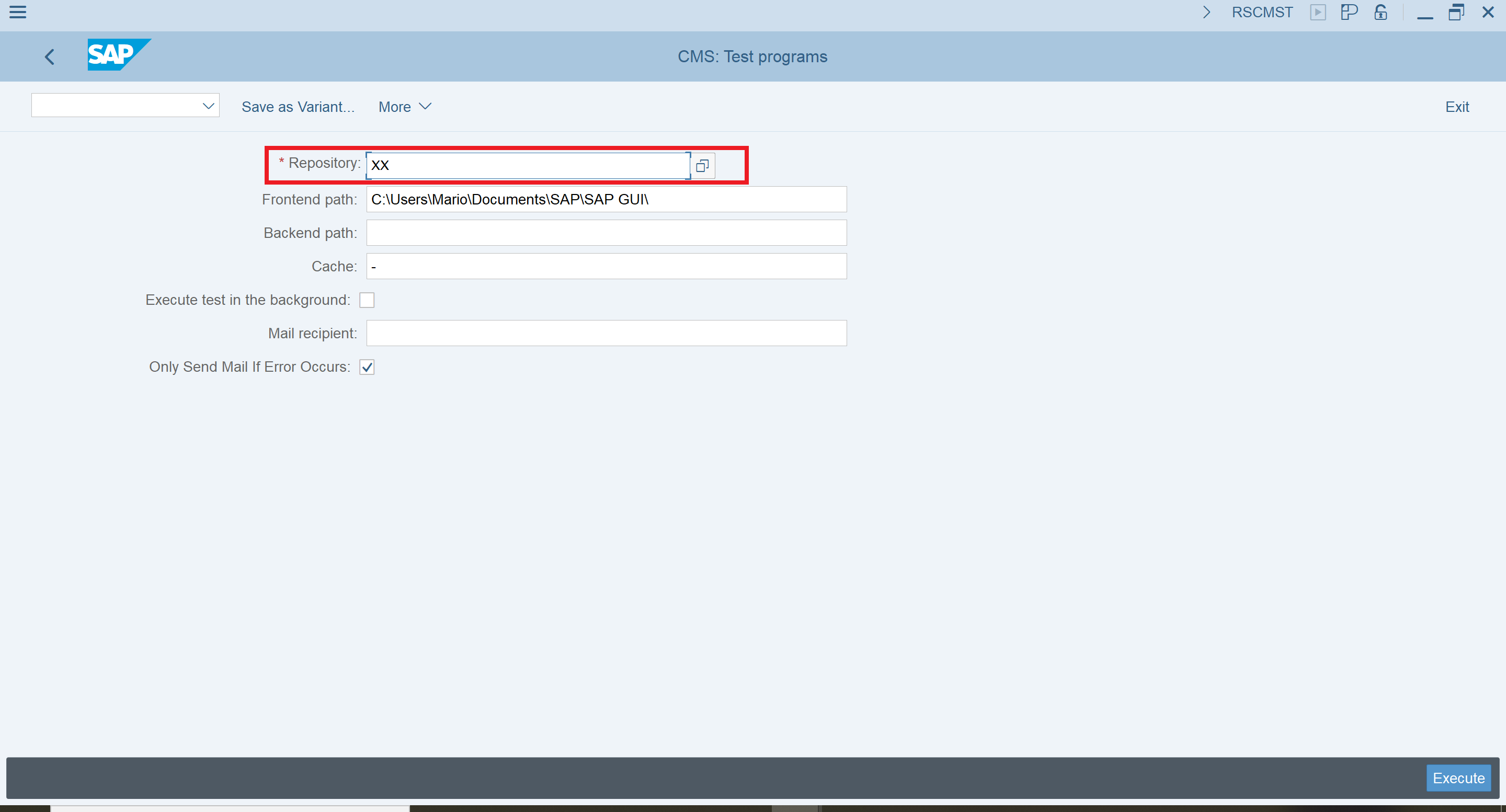Click into the Frontend path field
The image size is (1506, 812).
point(606,199)
